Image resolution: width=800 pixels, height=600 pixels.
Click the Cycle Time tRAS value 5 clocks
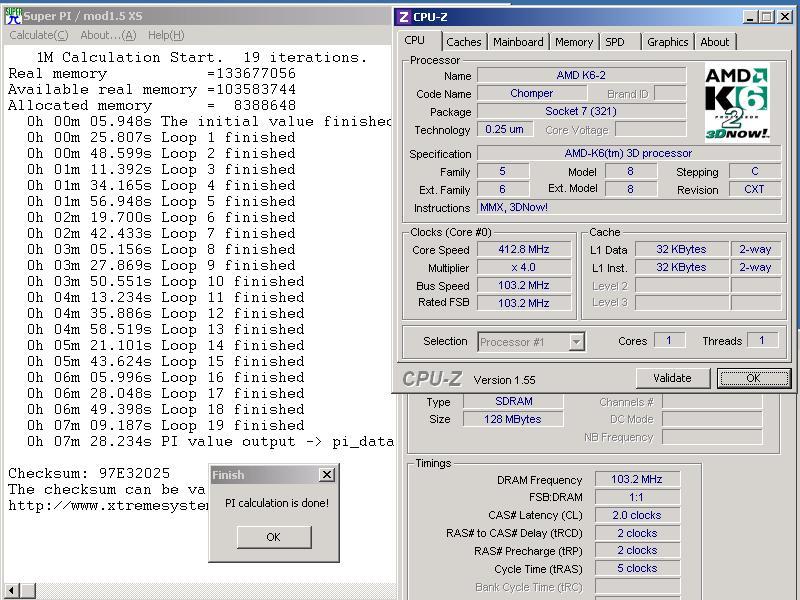tap(637, 568)
